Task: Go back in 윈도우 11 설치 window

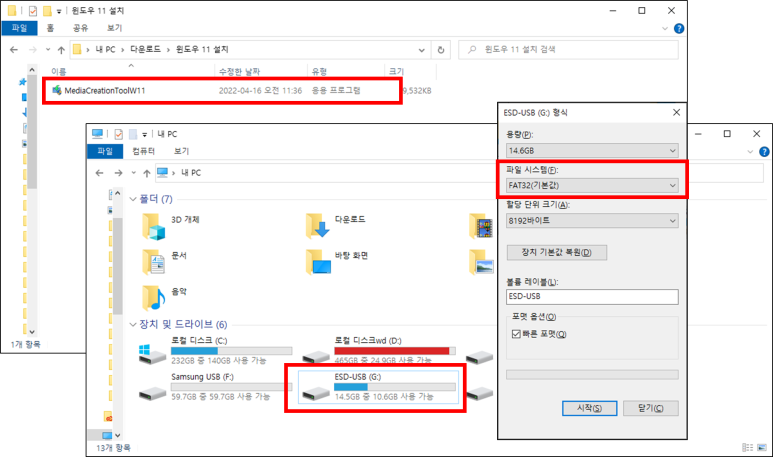Action: click(x=14, y=50)
